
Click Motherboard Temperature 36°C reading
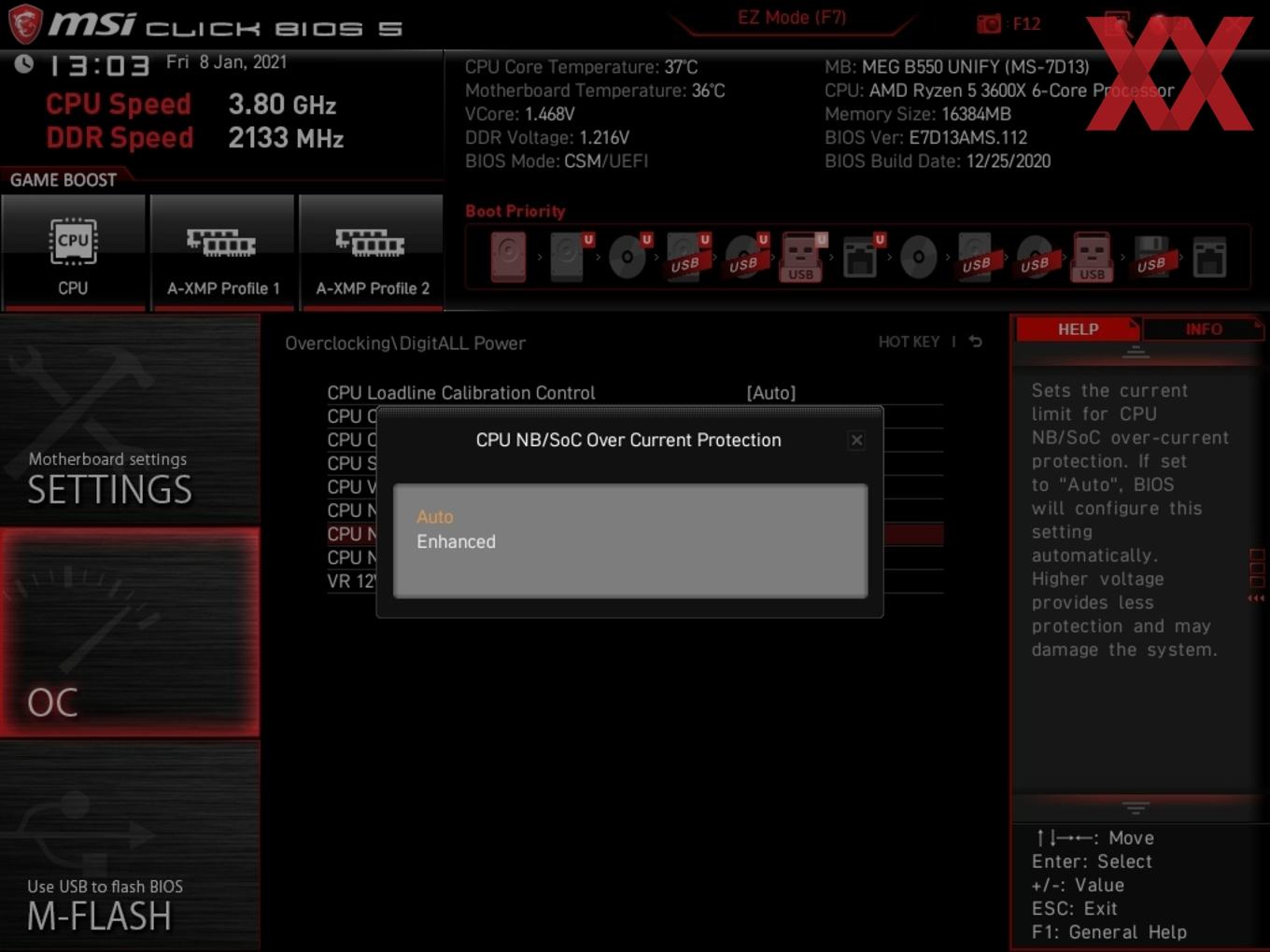595,91
